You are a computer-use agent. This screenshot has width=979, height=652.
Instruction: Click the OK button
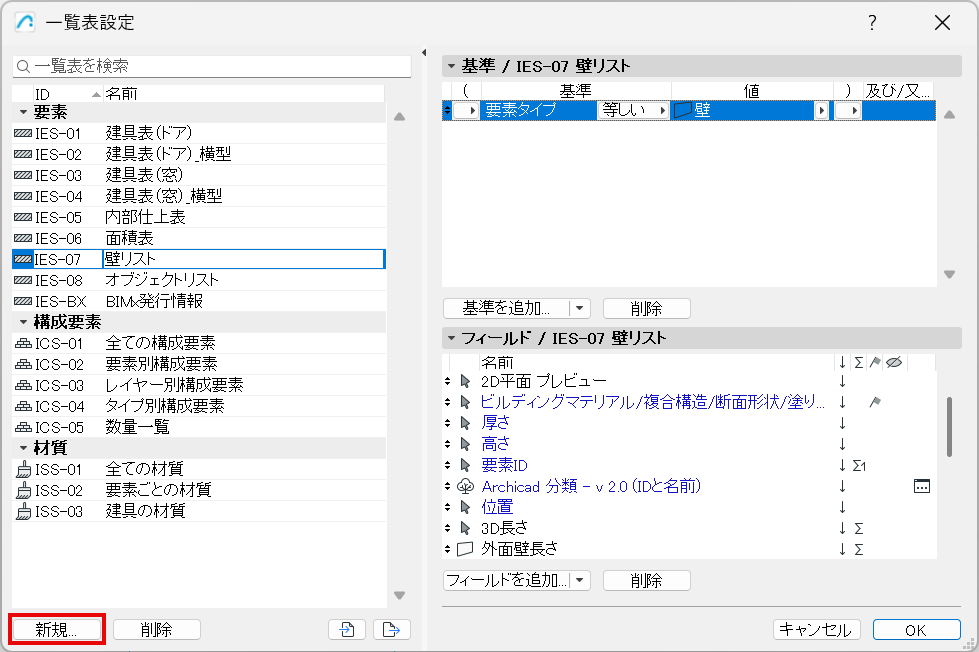(916, 630)
